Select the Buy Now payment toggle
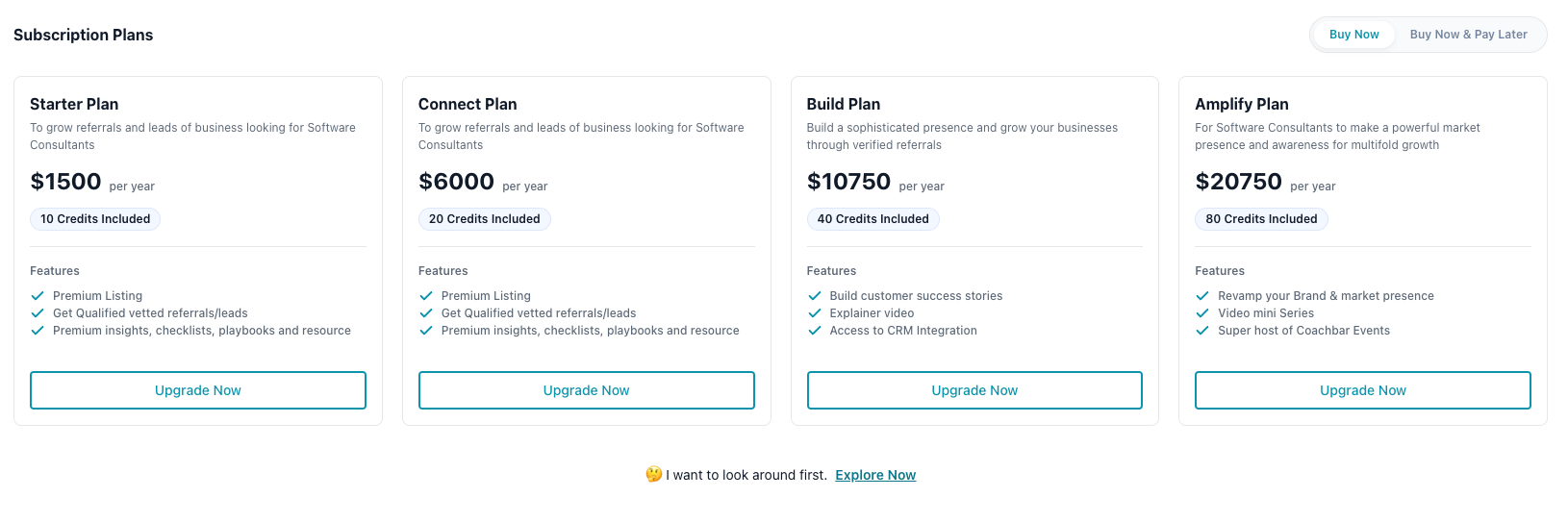1568x522 pixels. coord(1353,35)
